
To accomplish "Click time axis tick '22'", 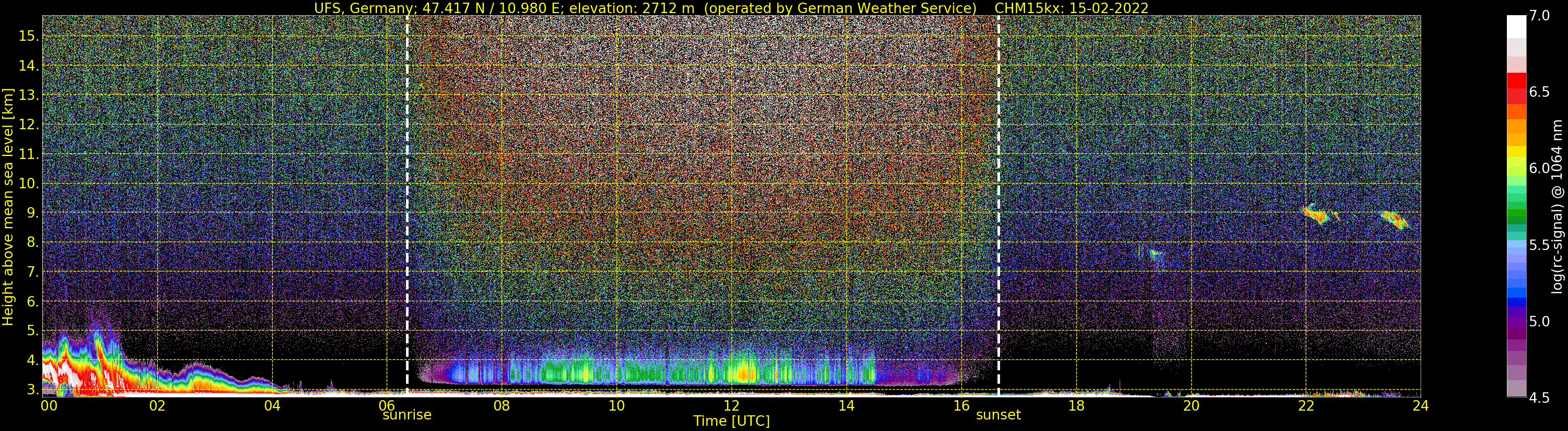I will pos(1306,405).
